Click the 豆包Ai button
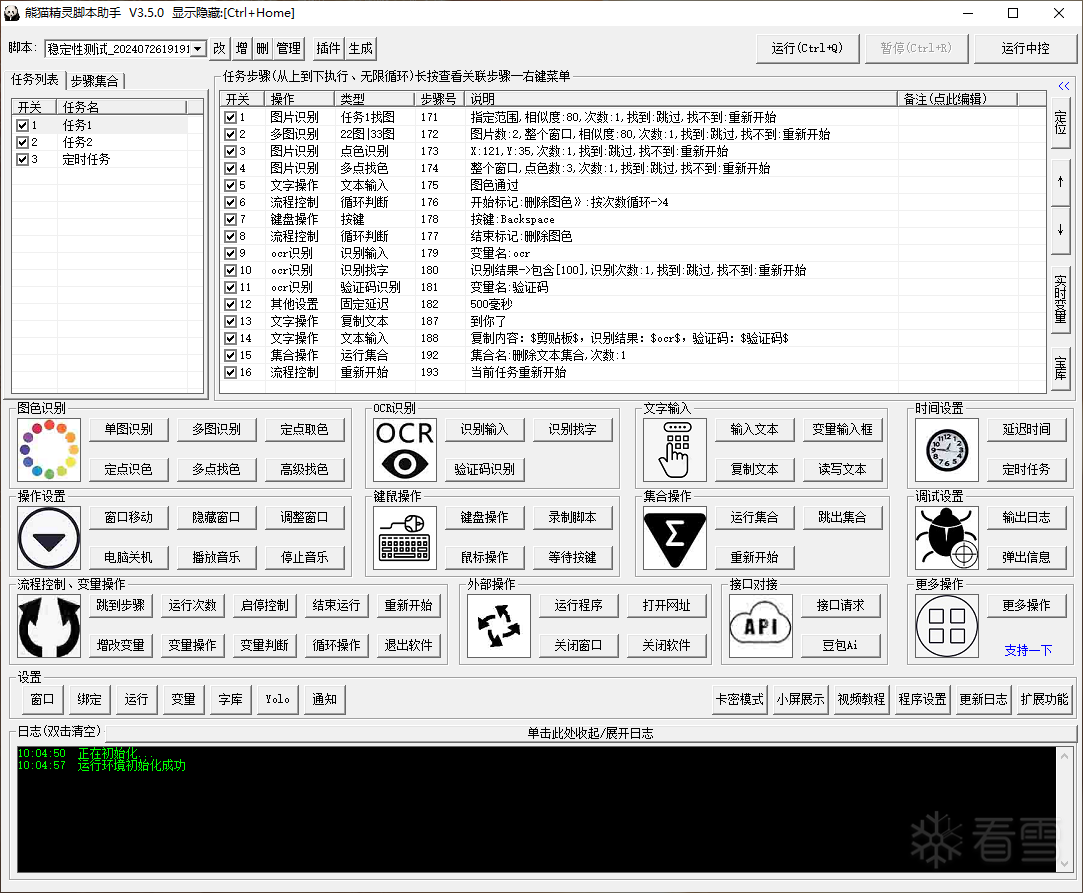 coord(841,646)
